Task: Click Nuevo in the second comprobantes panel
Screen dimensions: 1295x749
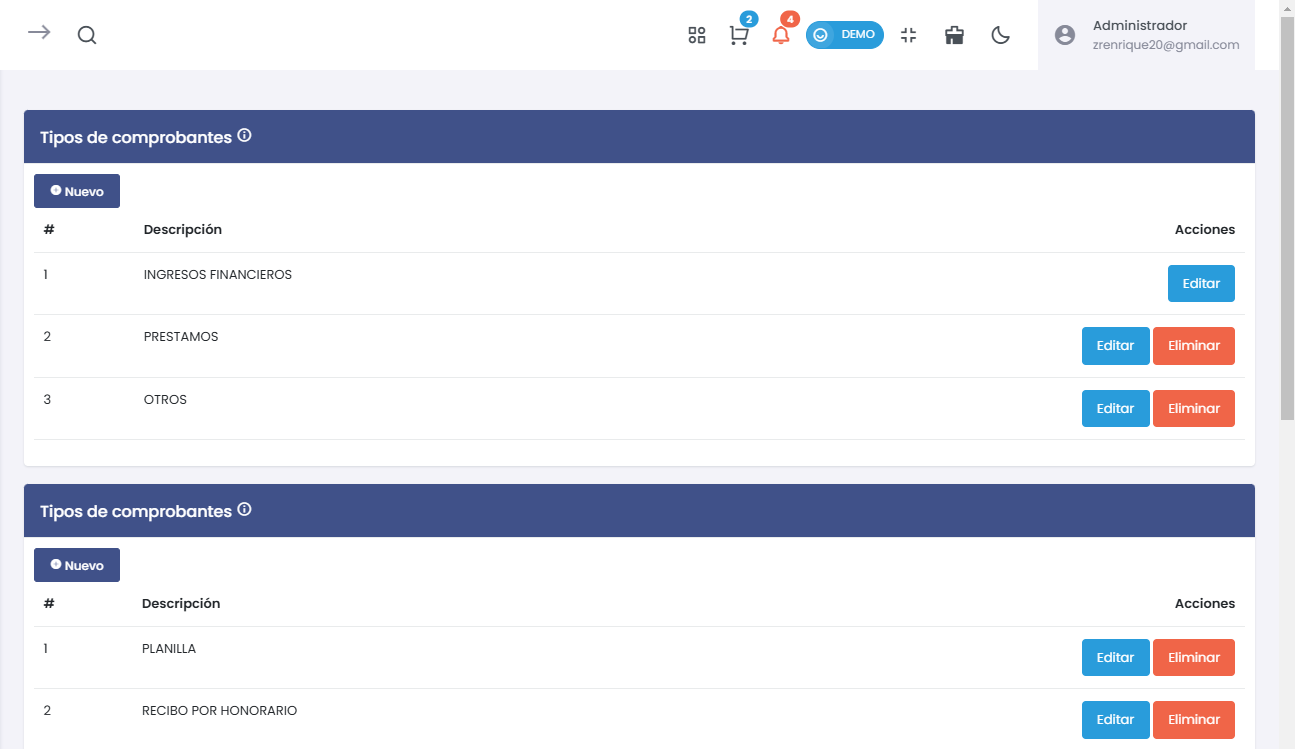Action: click(77, 565)
